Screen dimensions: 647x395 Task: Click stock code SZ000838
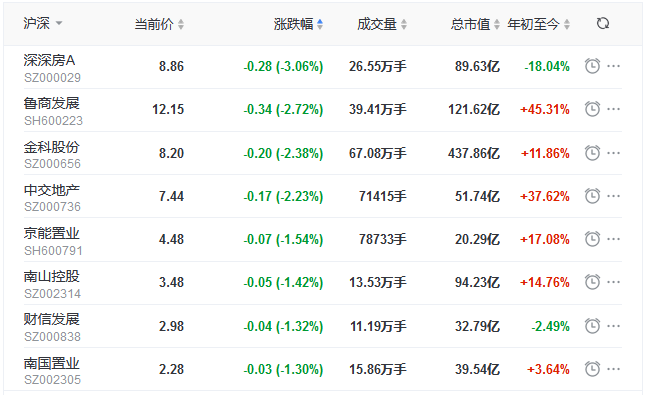tap(52, 337)
